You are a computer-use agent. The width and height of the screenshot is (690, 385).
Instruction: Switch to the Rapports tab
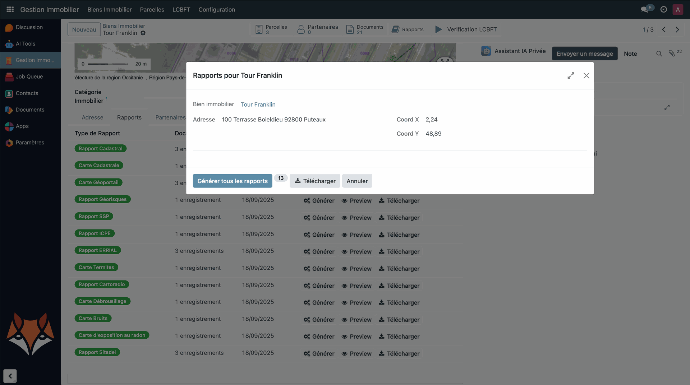[x=129, y=117]
